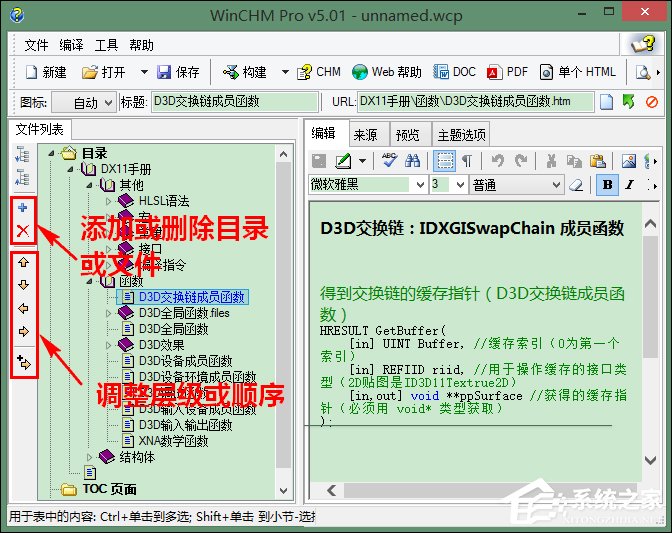Viewport: 672px width, 533px height.
Task: Toggle the paragraph marks icon
Action: pos(467,161)
